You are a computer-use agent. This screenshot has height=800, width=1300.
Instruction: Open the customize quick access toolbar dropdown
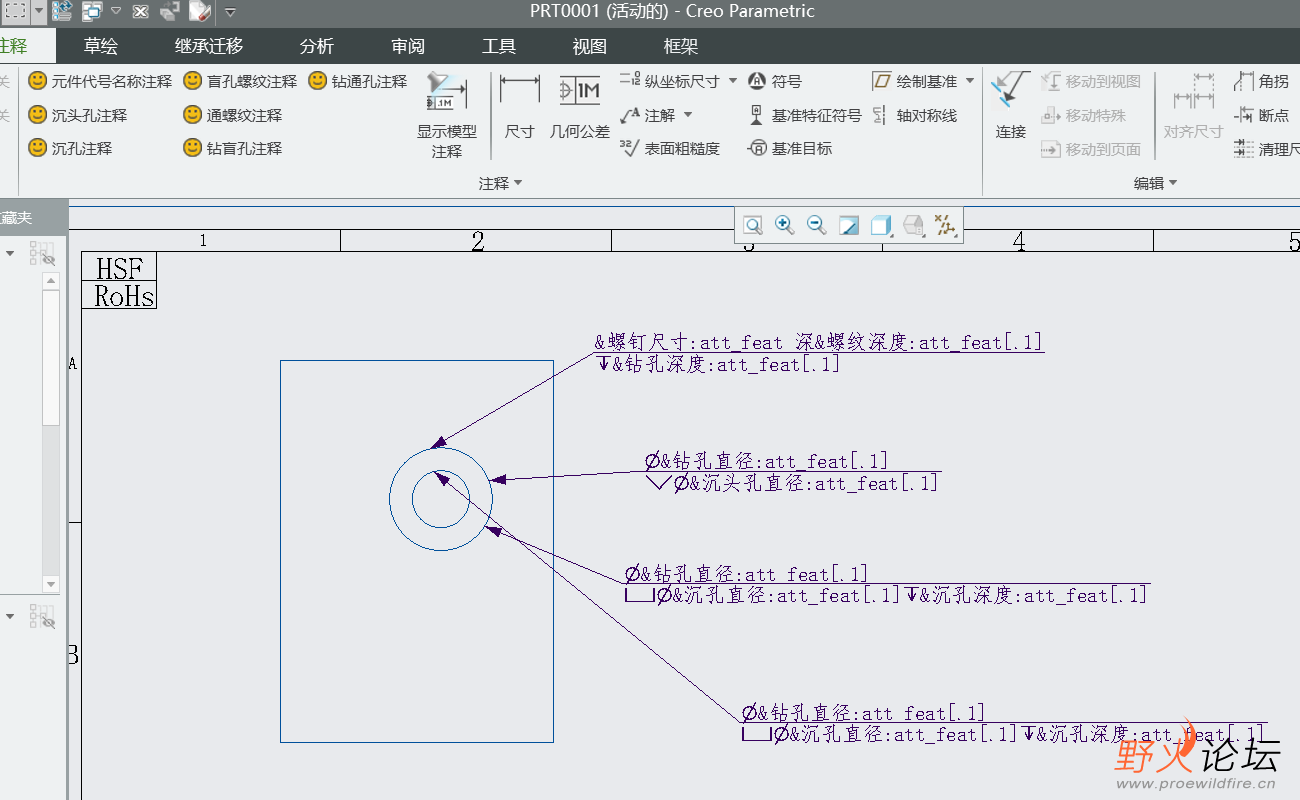click(230, 12)
